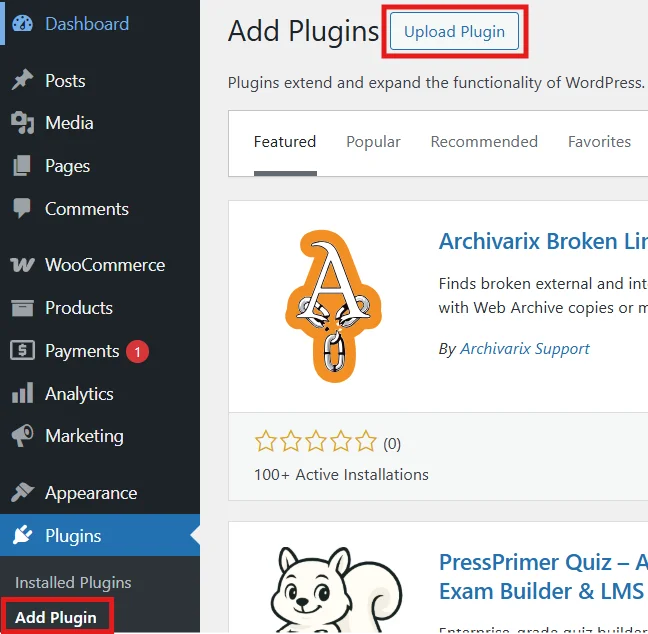The height and width of the screenshot is (634, 648).
Task: Click the Payments dollar icon
Action: click(x=22, y=350)
